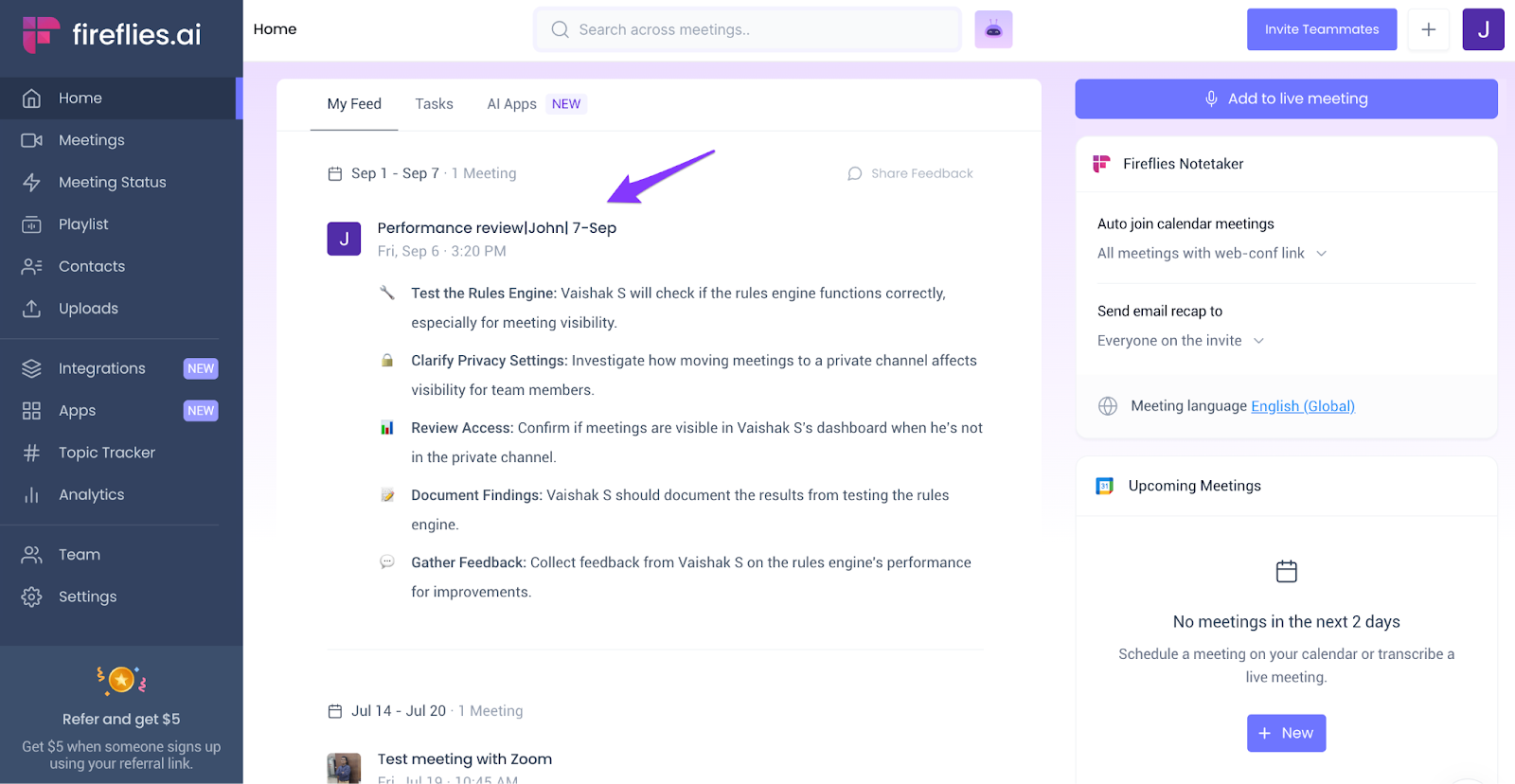Click the calendar icon beside Jul 14 - Jul 20
Image resolution: width=1515 pixels, height=784 pixels.
coord(334,711)
